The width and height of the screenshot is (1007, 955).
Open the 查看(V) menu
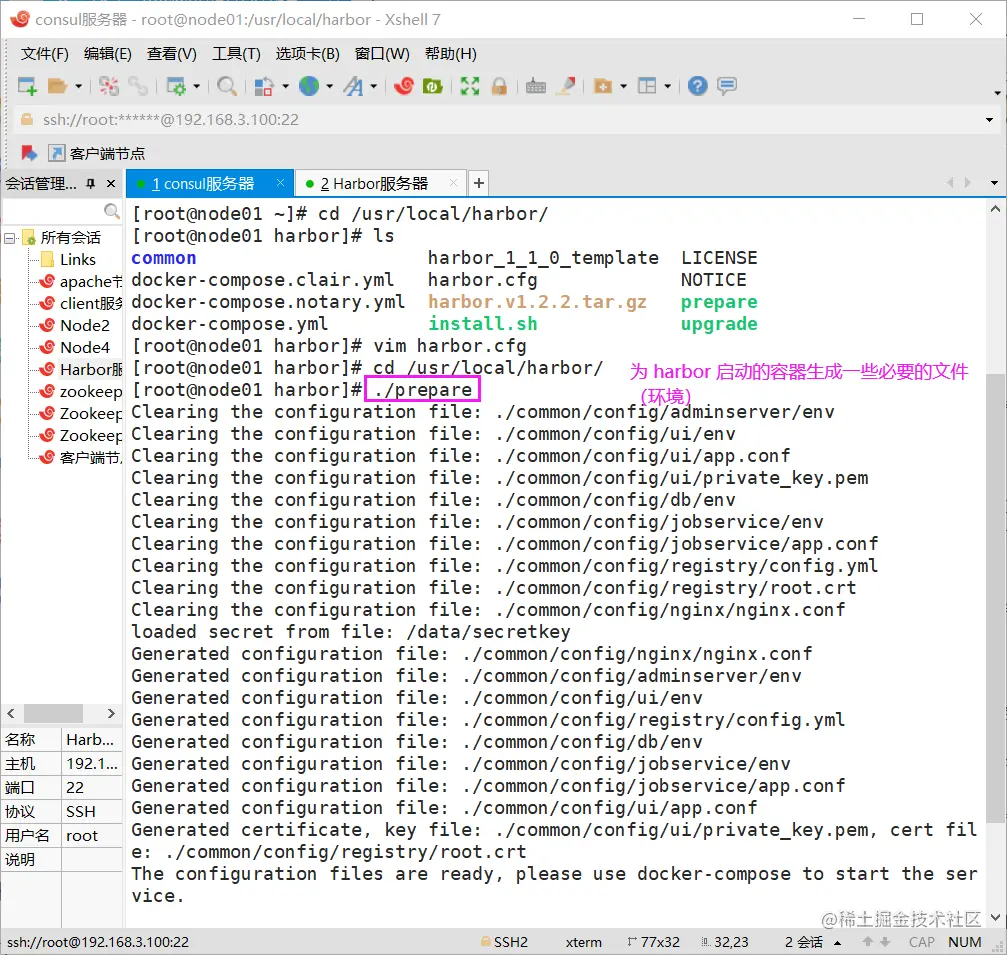coord(171,53)
